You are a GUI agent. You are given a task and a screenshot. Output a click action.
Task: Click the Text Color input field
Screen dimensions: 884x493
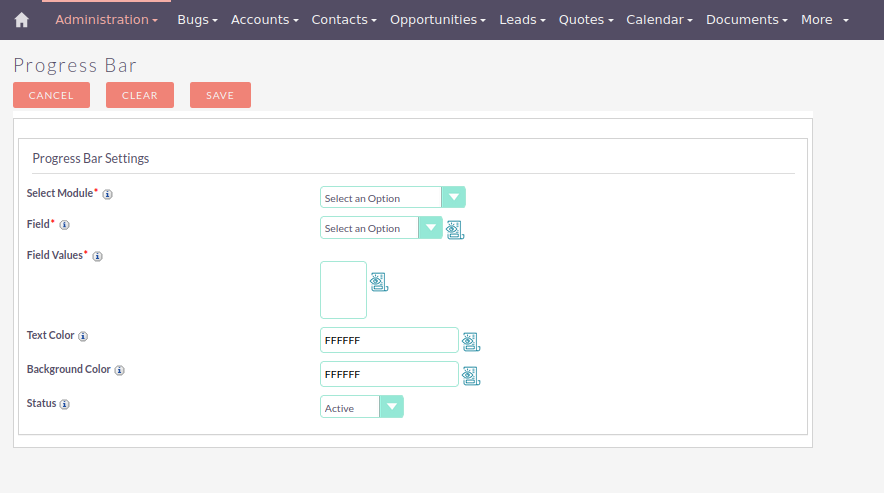(389, 340)
